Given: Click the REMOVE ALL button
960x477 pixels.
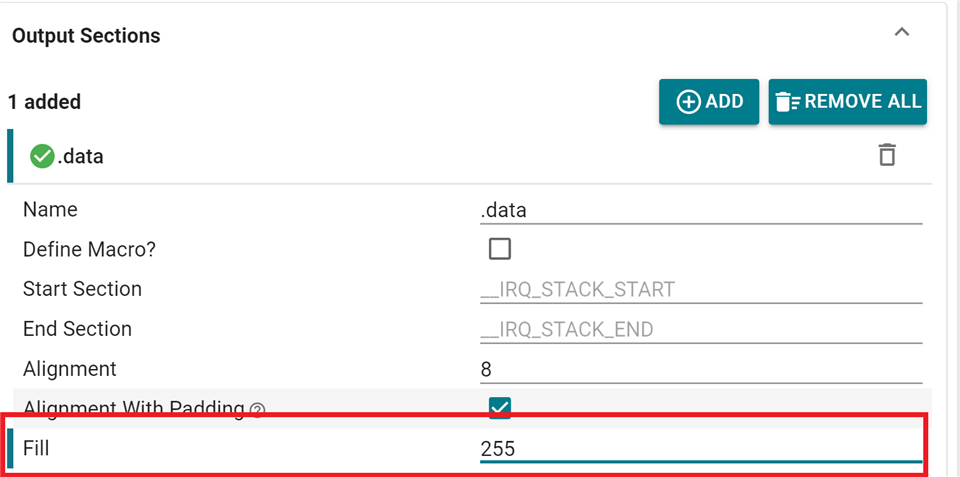Looking at the screenshot, I should (848, 102).
